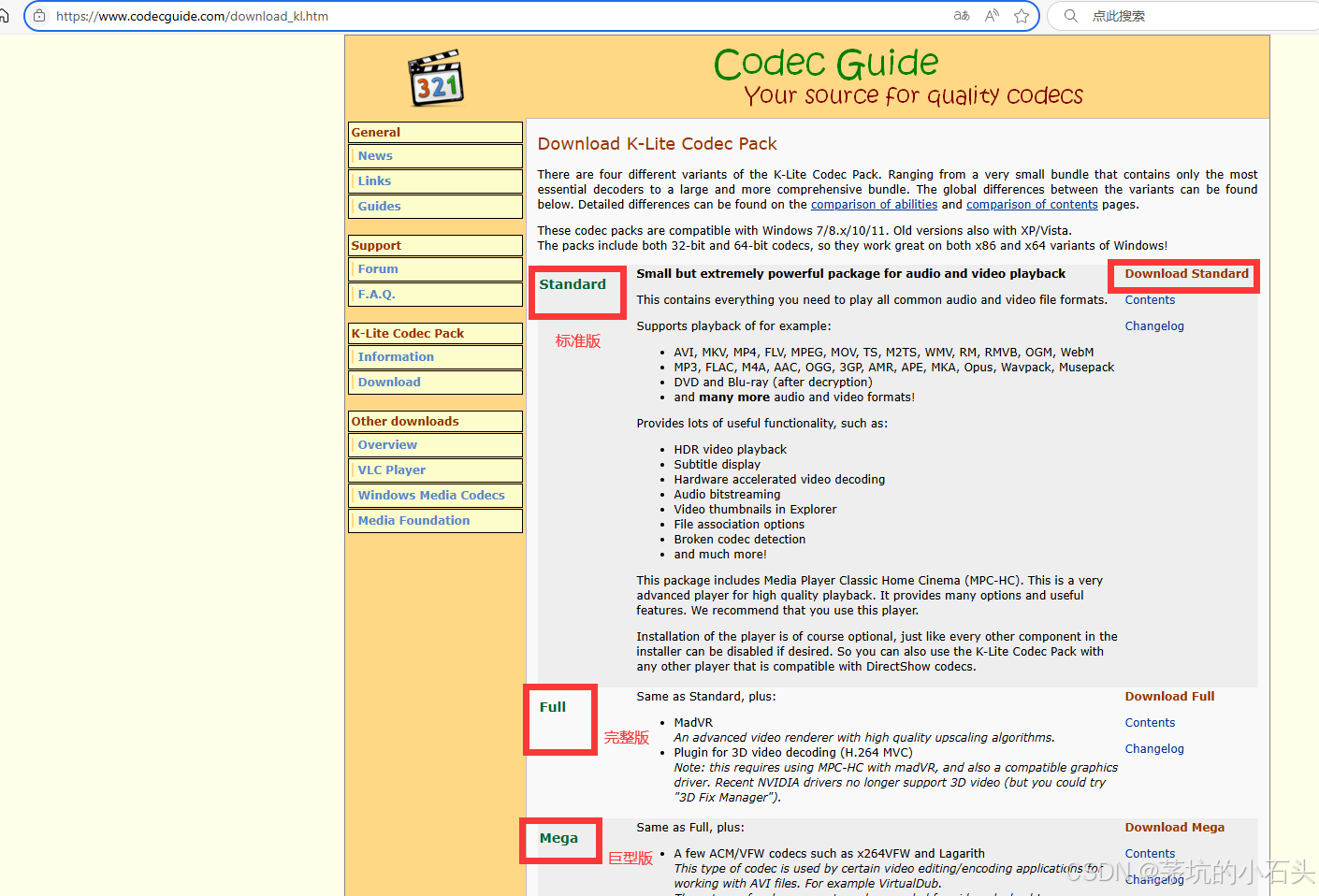This screenshot has height=896, width=1319.
Task: Click the Download K-Lite Codec Pack heading
Action: coord(657,144)
